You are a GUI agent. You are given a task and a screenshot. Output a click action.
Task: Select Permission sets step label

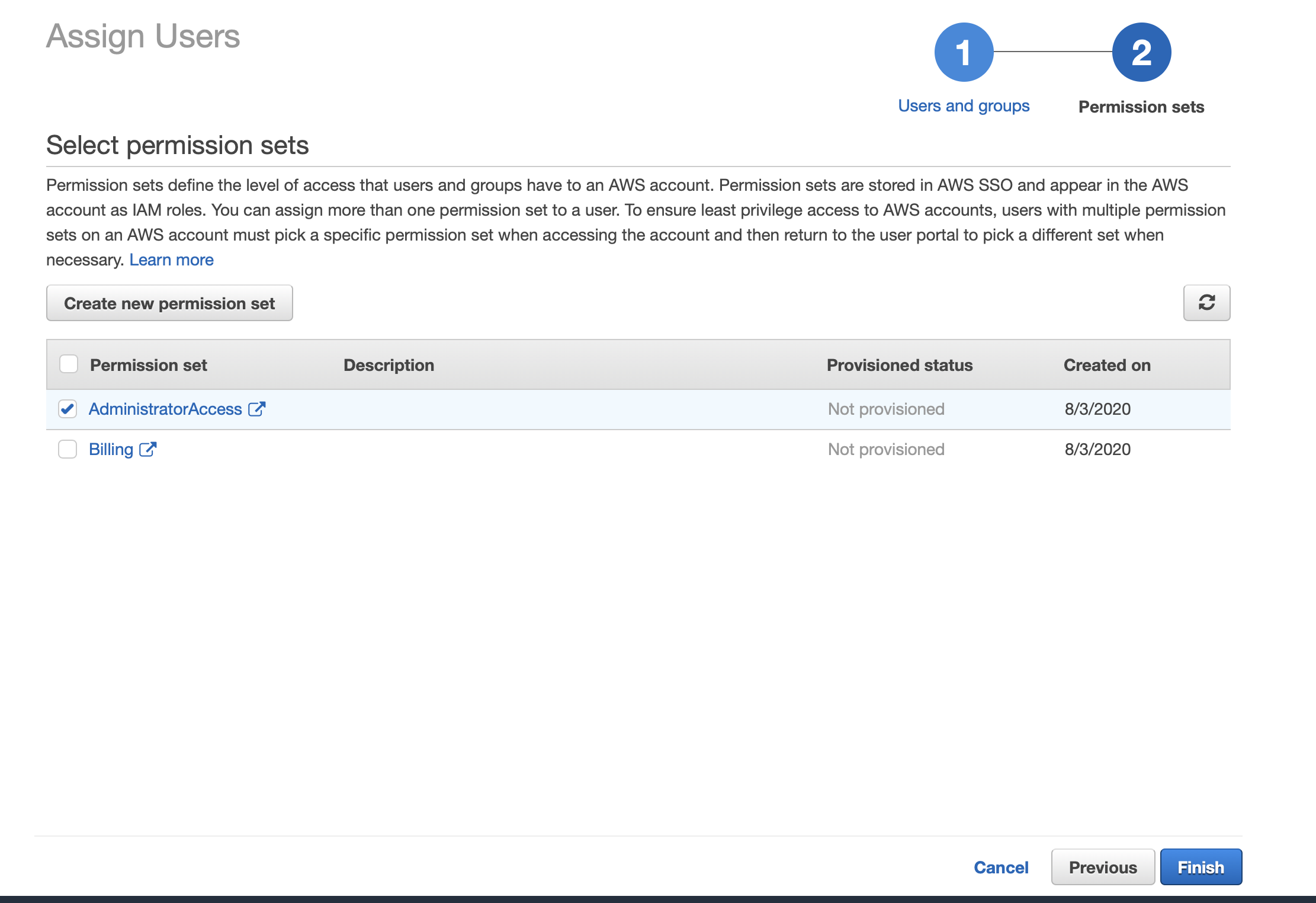[1141, 107]
